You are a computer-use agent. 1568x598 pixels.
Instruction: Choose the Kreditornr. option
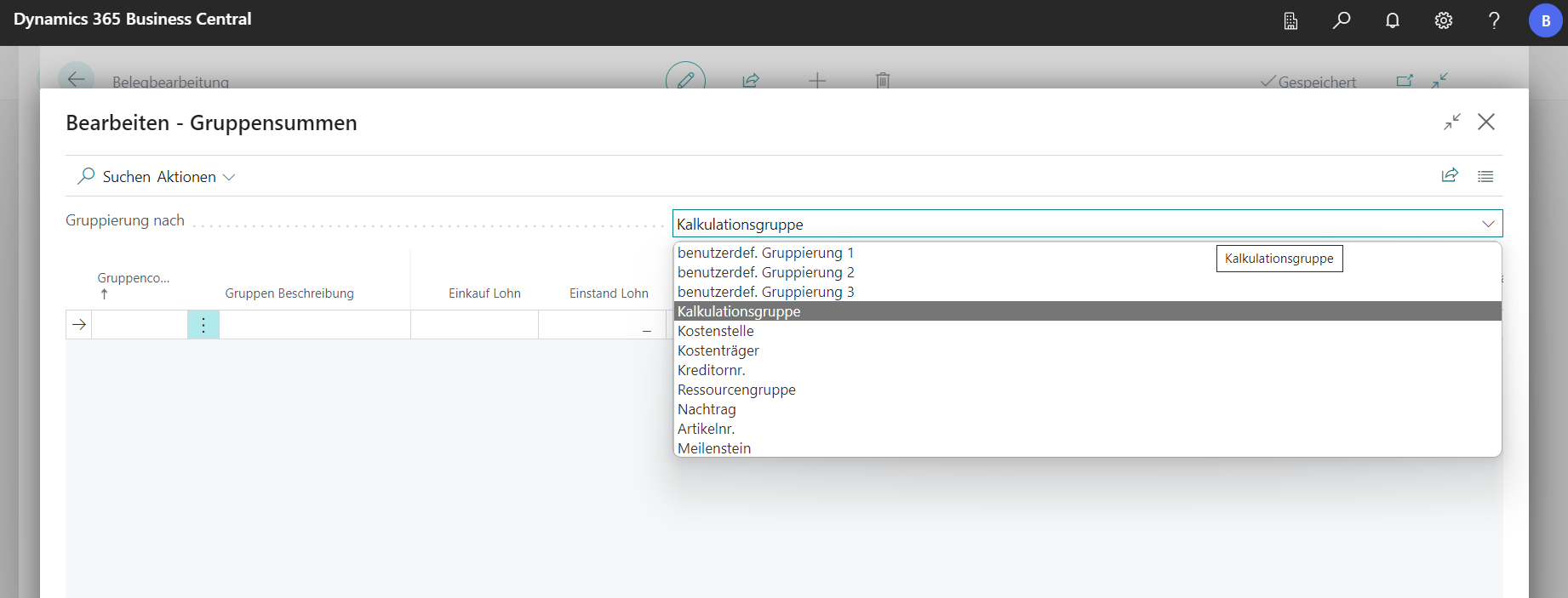point(712,370)
